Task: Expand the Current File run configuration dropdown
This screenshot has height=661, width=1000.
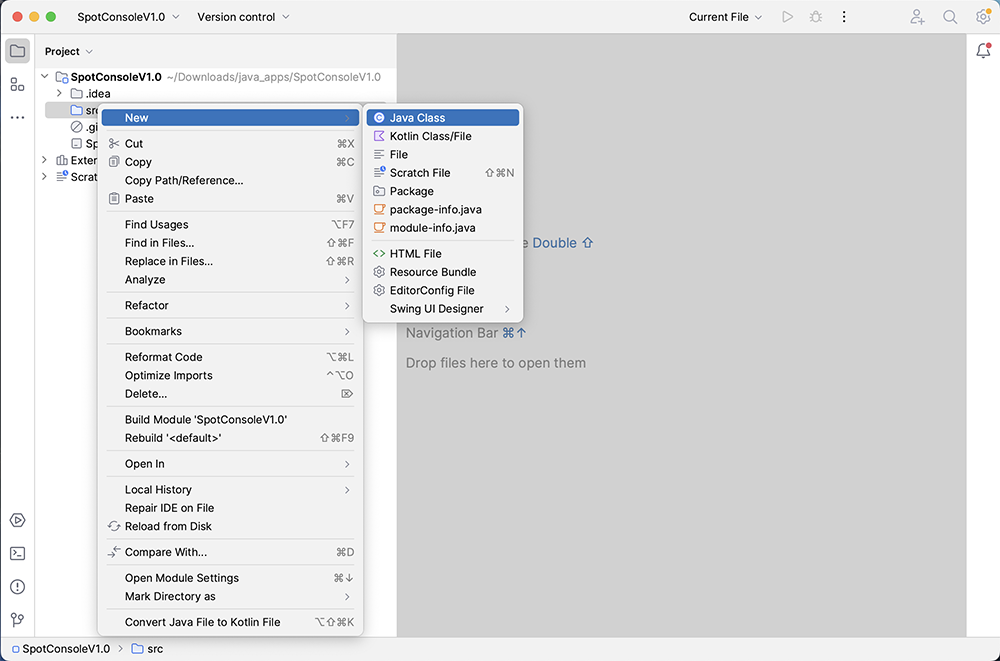Action: [725, 17]
